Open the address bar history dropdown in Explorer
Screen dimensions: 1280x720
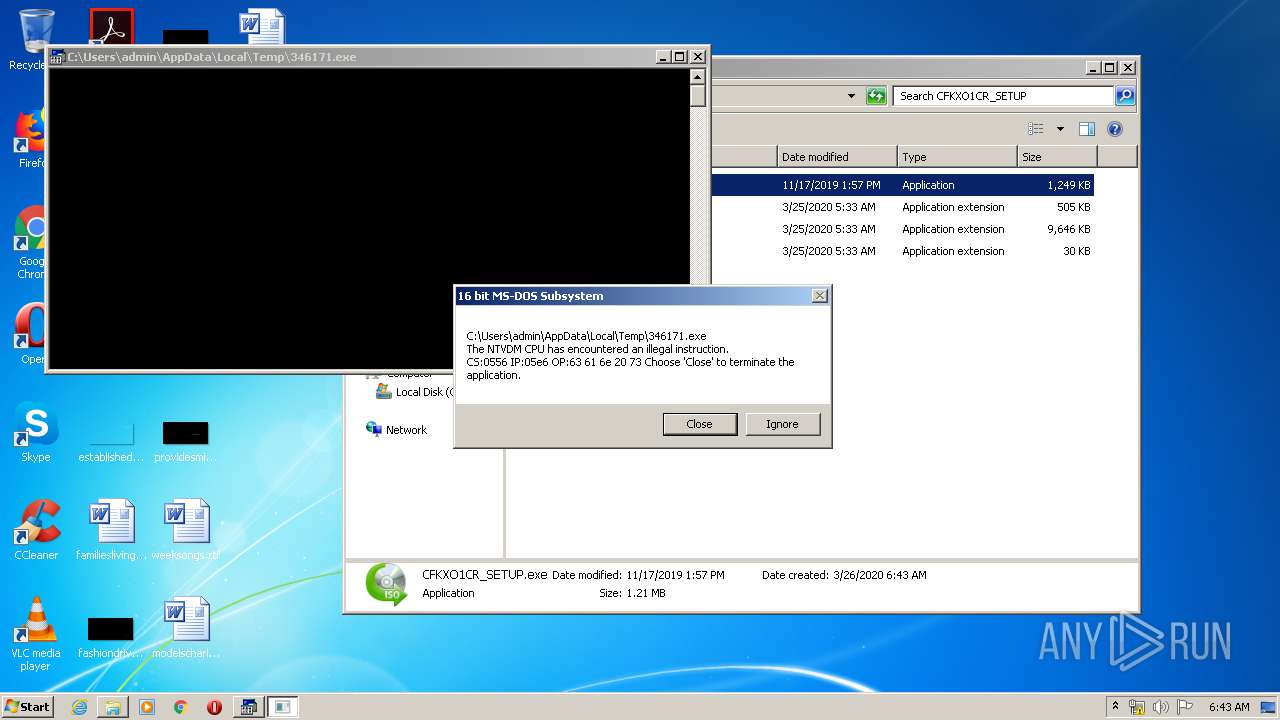(851, 96)
